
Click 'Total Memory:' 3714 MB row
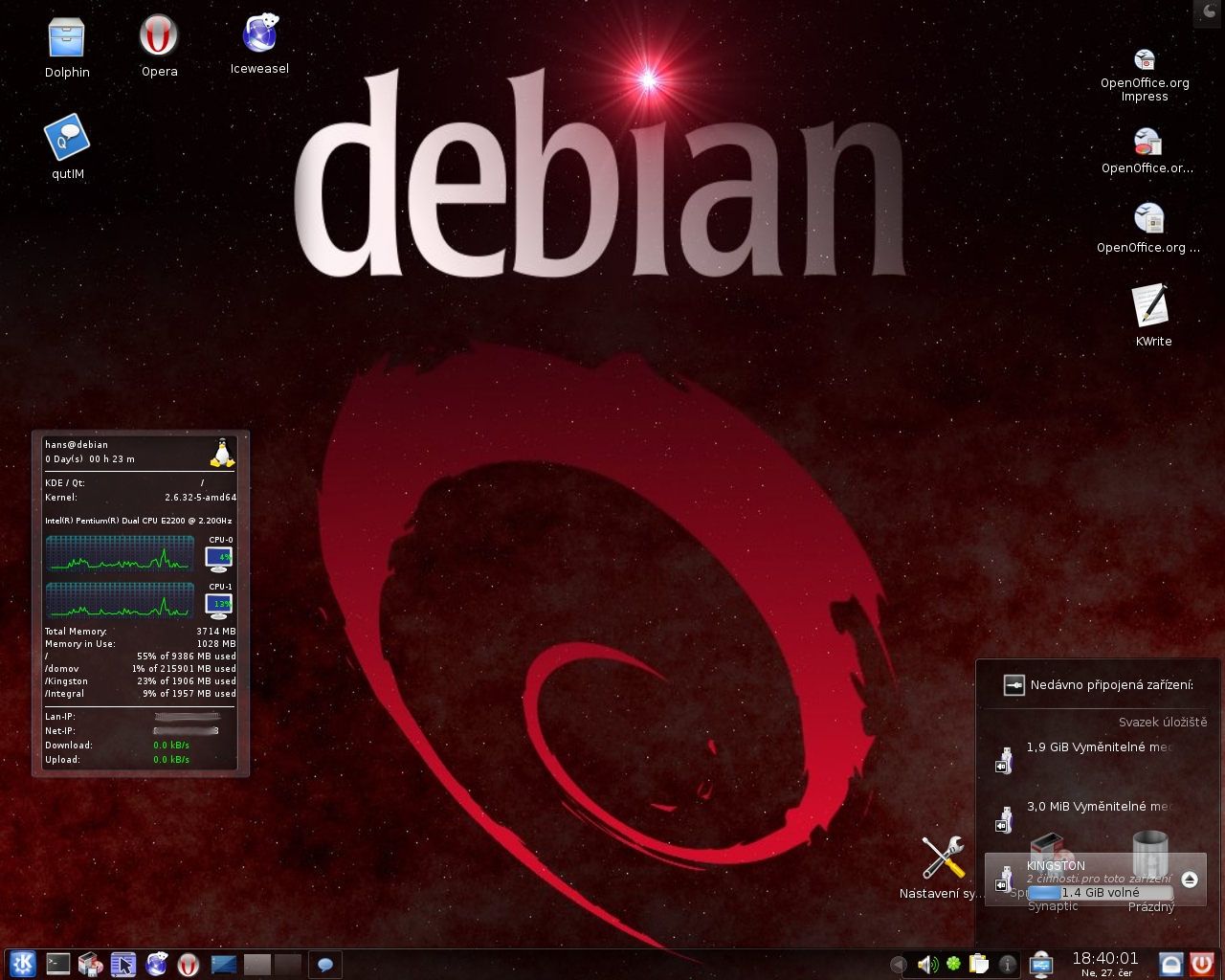coord(141,632)
